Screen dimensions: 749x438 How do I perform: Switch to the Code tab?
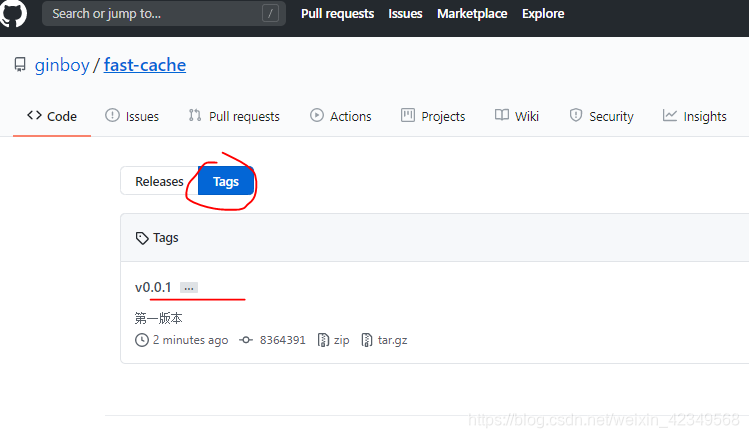pos(52,116)
